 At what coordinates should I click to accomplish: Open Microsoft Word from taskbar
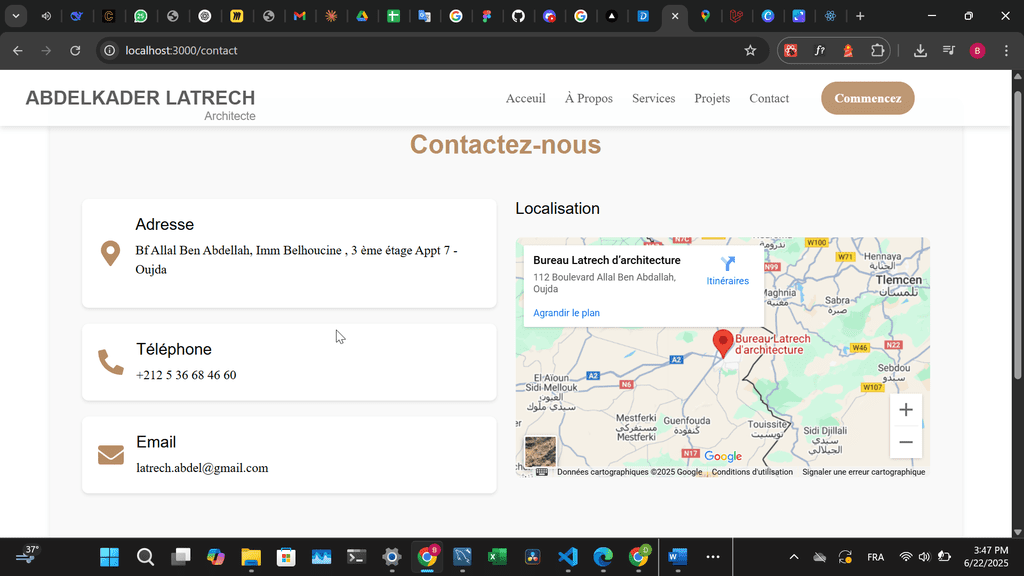677,556
